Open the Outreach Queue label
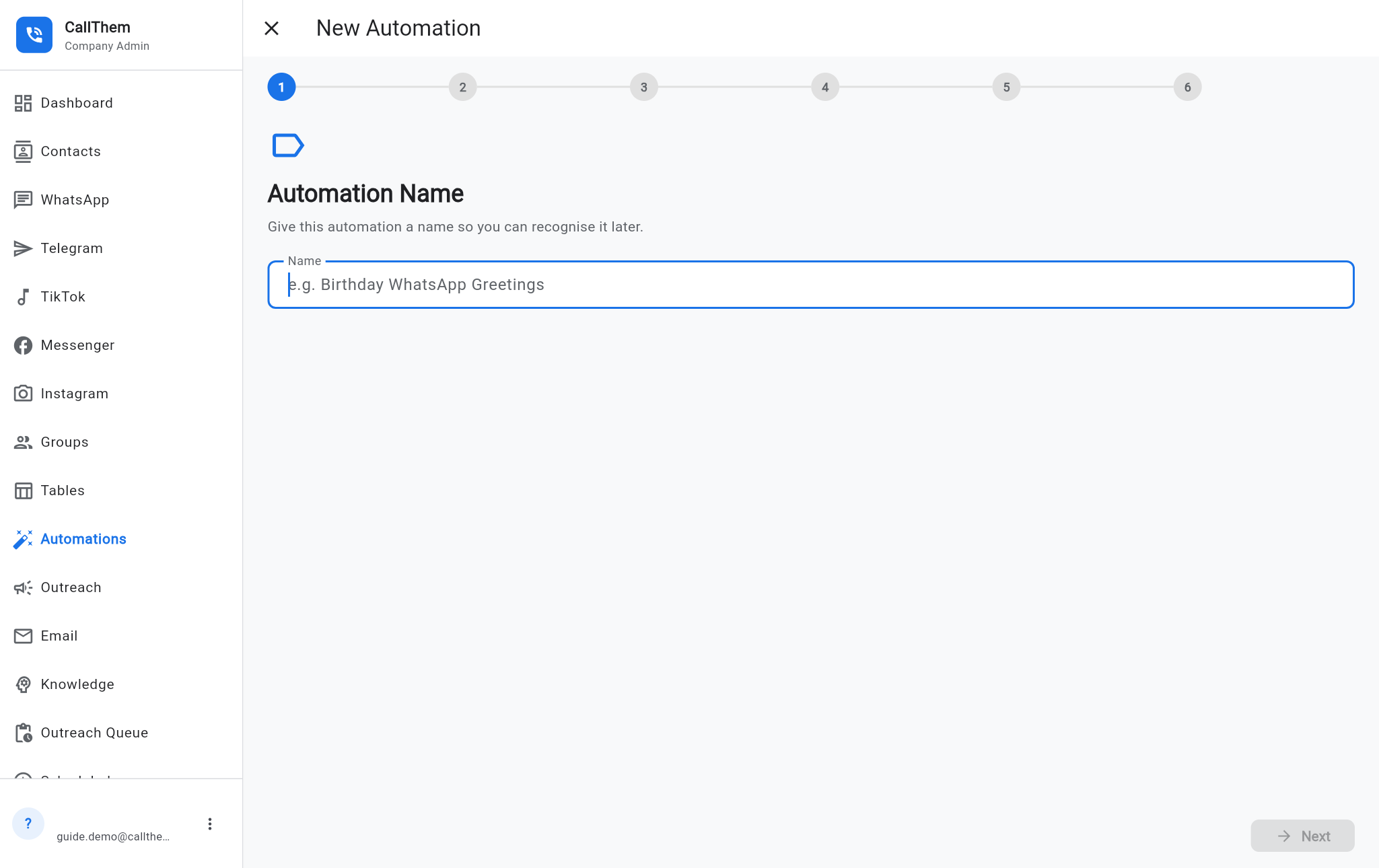The image size is (1379, 868). (x=94, y=733)
